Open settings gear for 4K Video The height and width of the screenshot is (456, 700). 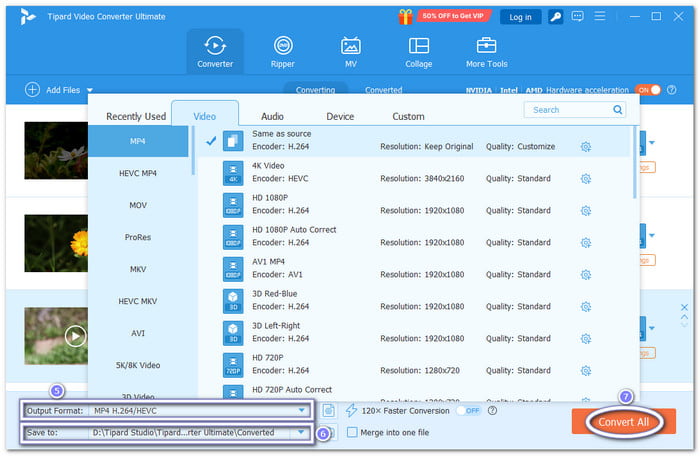point(586,179)
